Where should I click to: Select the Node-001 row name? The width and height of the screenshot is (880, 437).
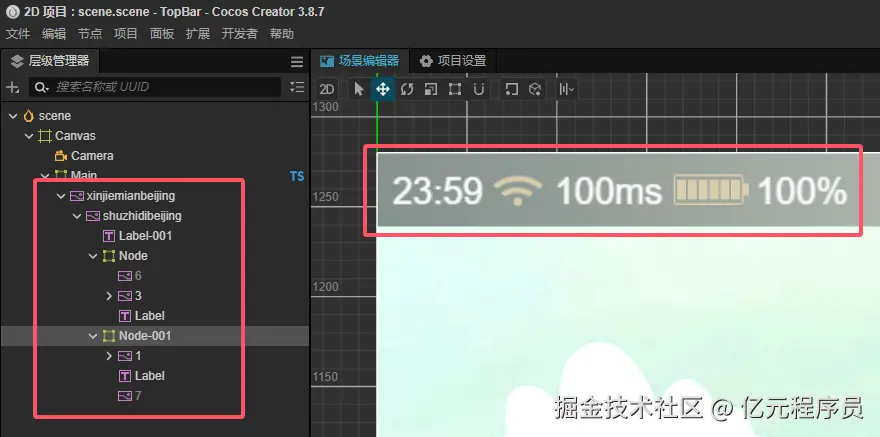145,336
